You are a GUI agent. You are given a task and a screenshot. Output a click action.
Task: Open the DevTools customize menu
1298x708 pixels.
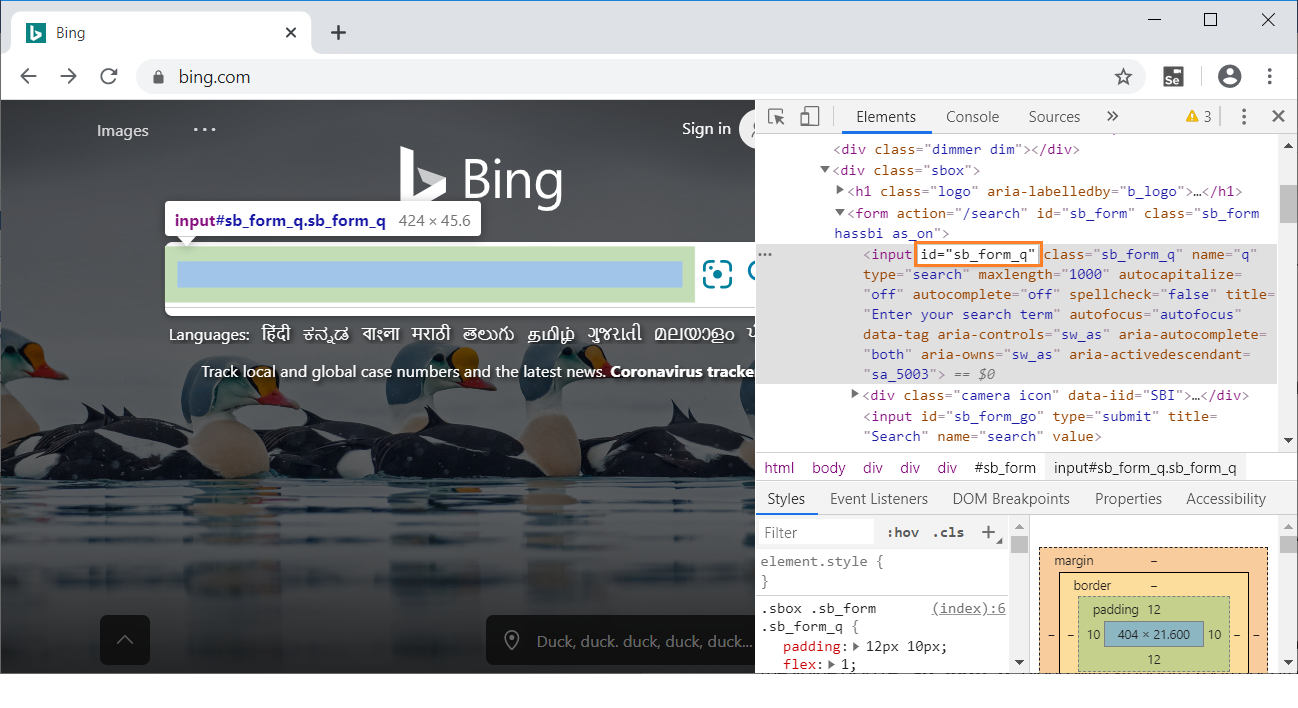(x=1244, y=117)
